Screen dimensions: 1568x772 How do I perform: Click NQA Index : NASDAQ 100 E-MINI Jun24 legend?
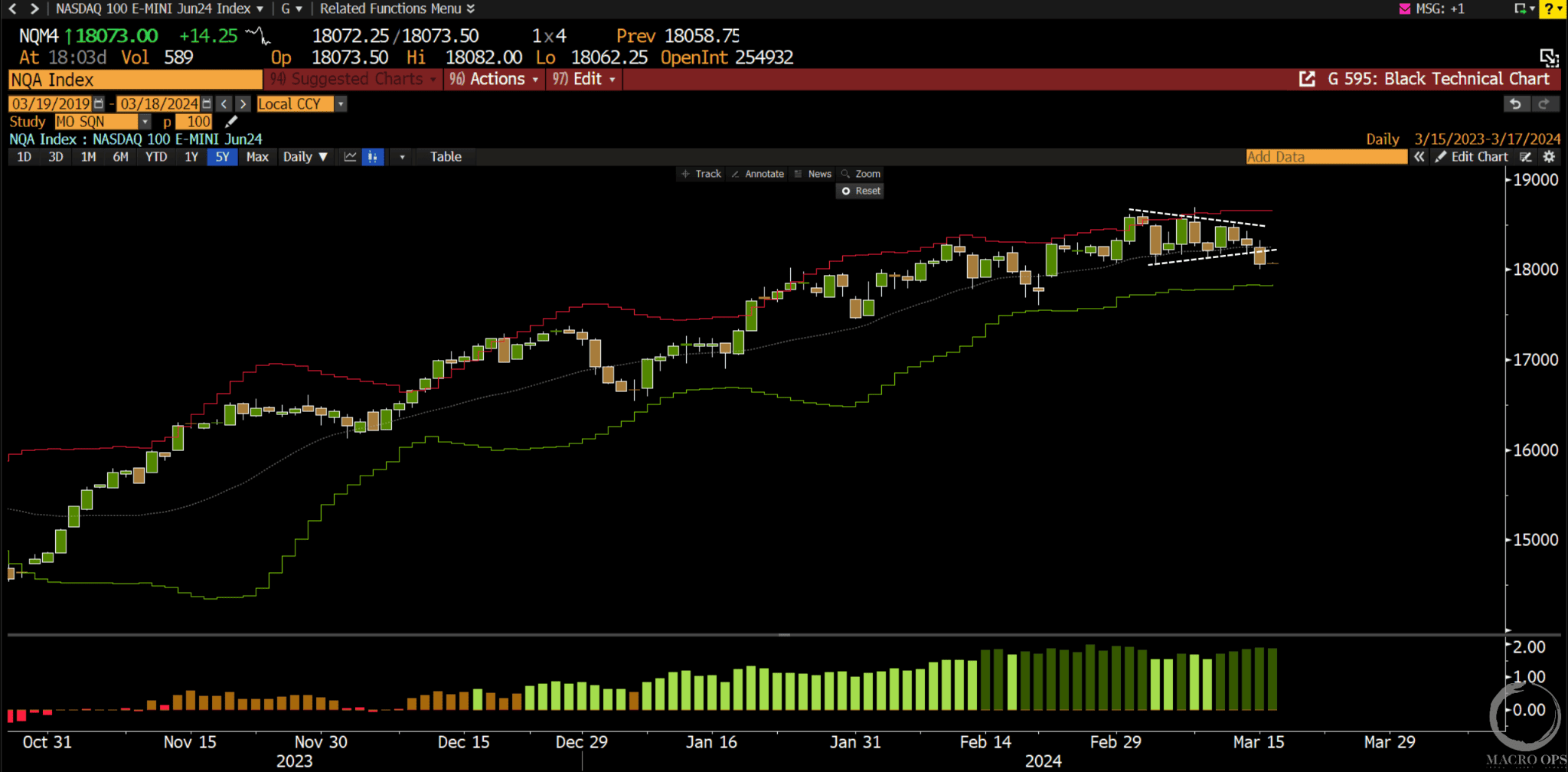pos(136,139)
